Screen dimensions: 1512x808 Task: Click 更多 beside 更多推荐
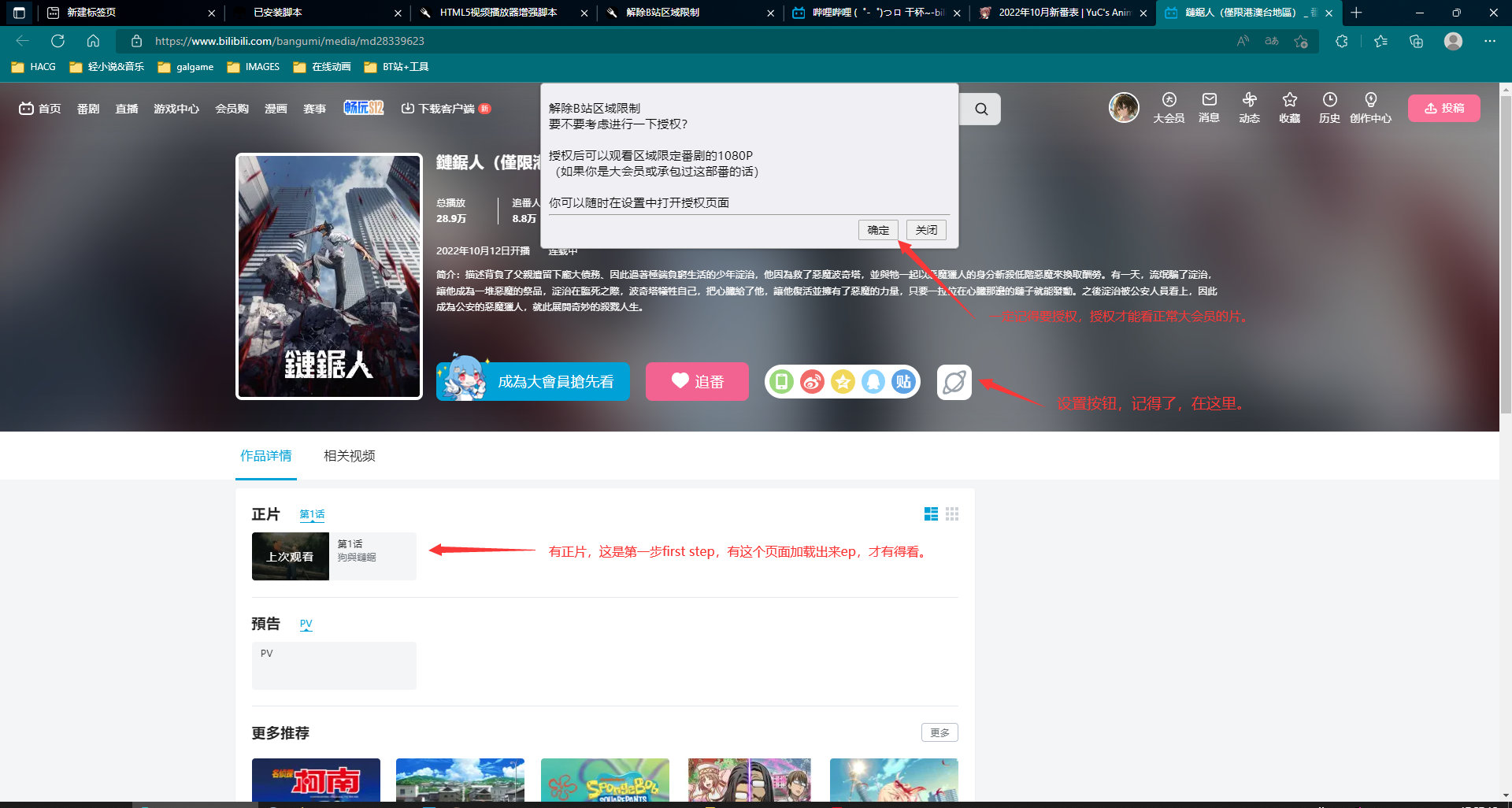[939, 732]
